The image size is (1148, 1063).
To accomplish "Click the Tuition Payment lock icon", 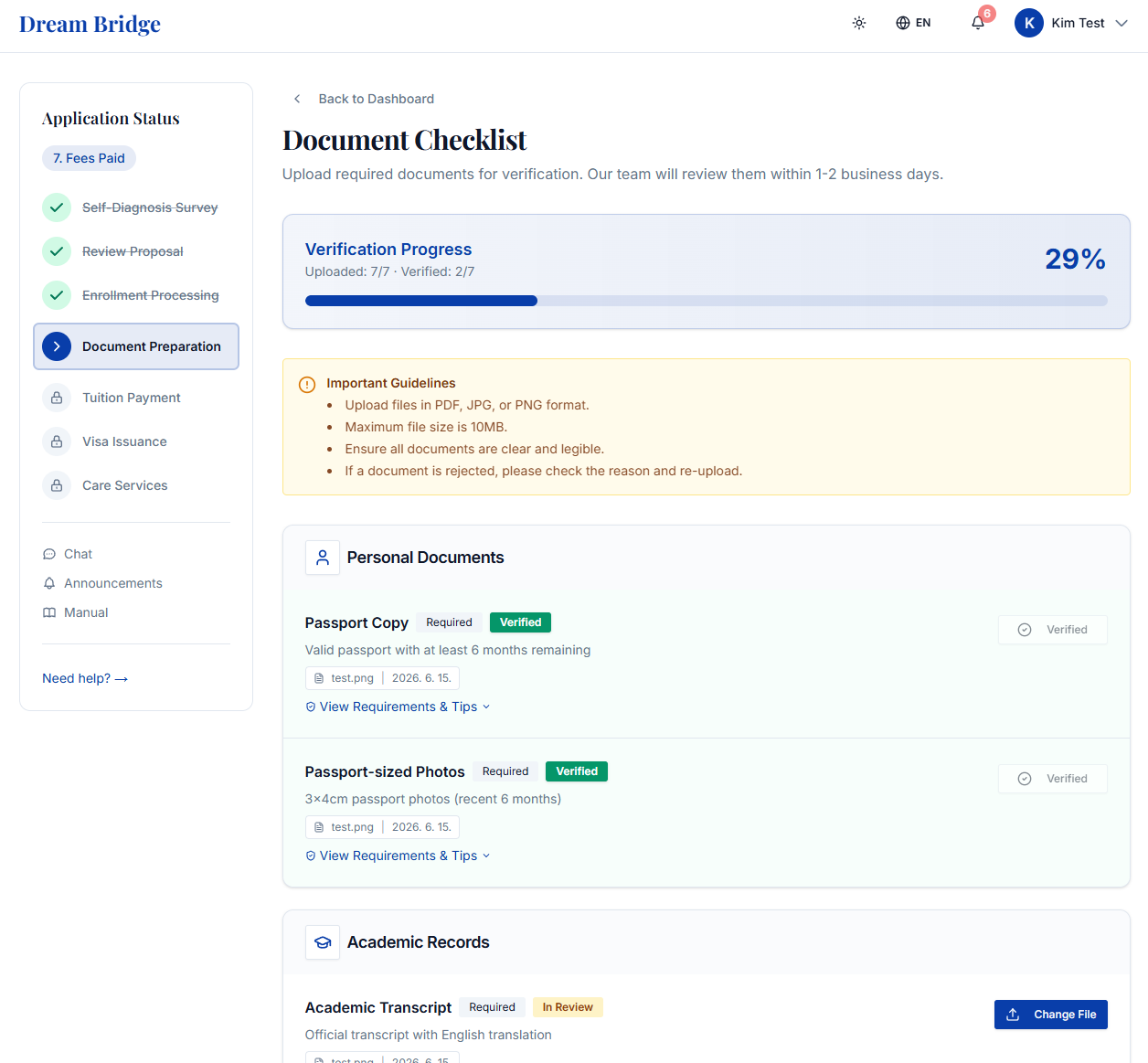I will [x=57, y=398].
